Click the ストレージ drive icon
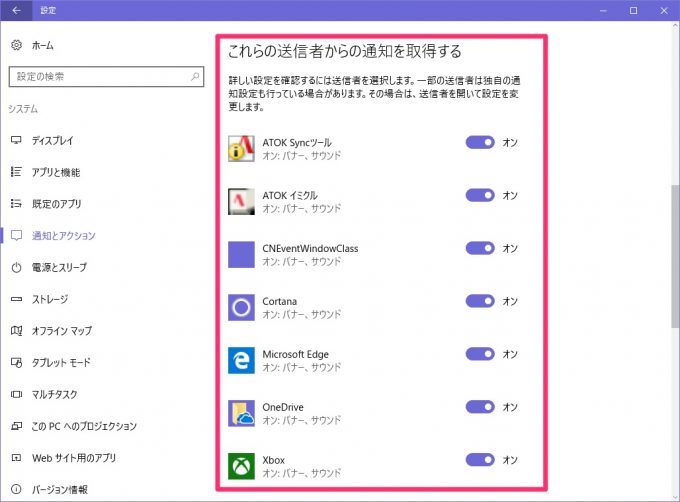The image size is (680, 502). click(x=16, y=299)
